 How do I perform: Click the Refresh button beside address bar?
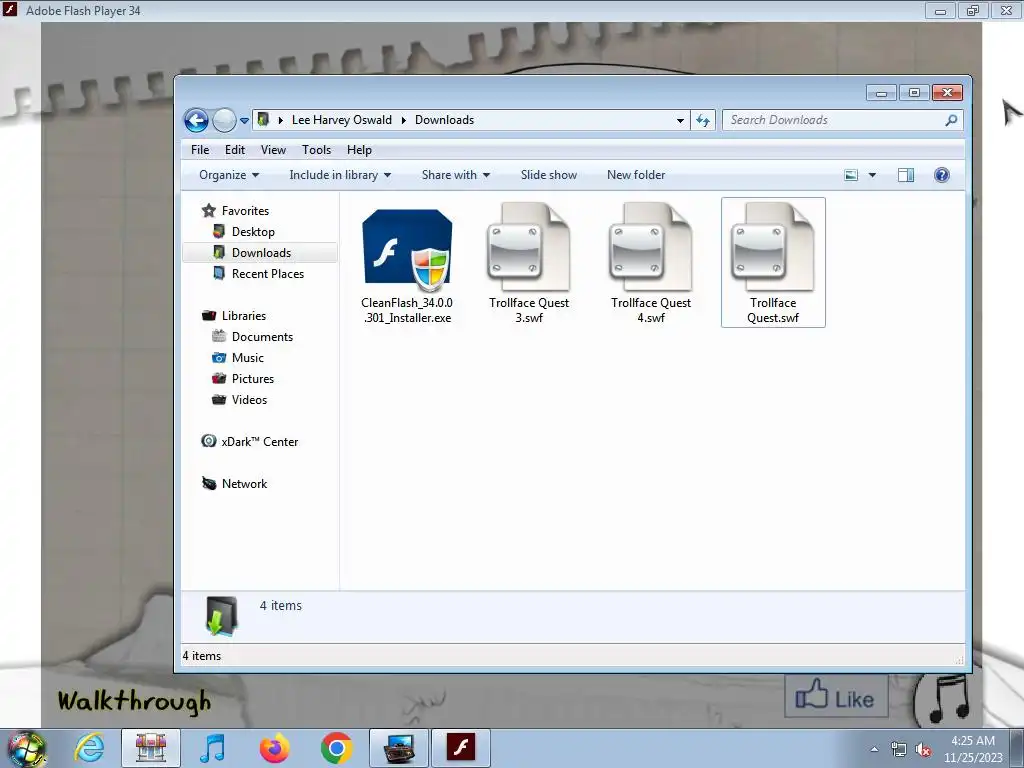(x=703, y=120)
